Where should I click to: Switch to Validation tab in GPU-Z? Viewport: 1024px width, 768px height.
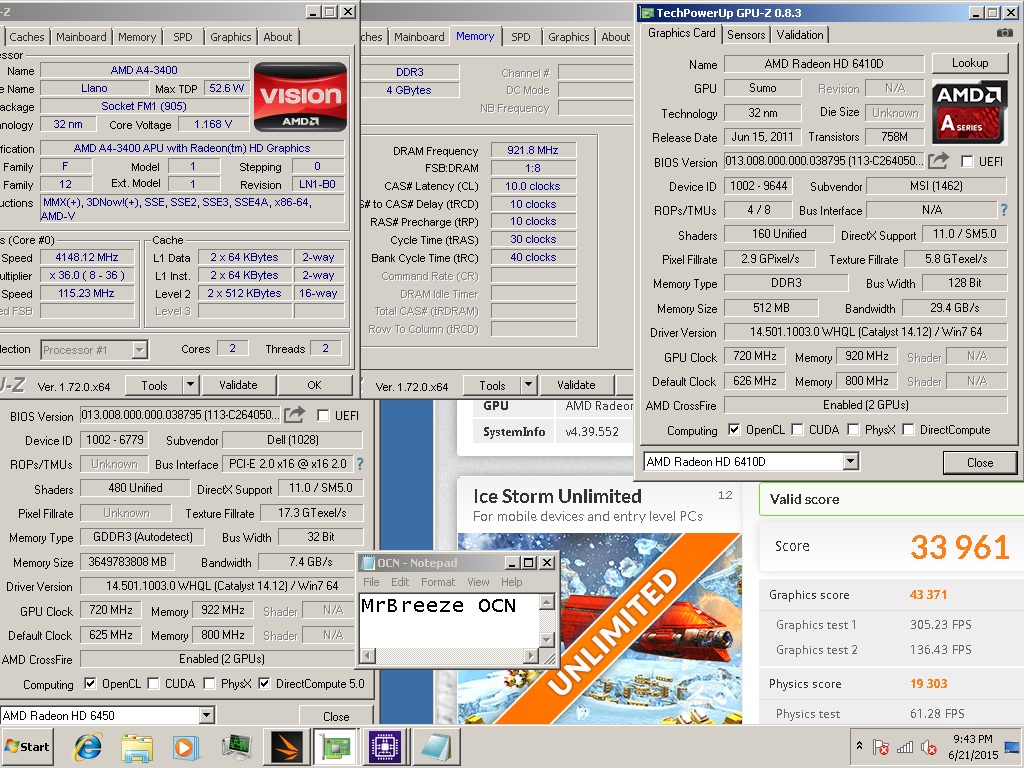tap(800, 35)
